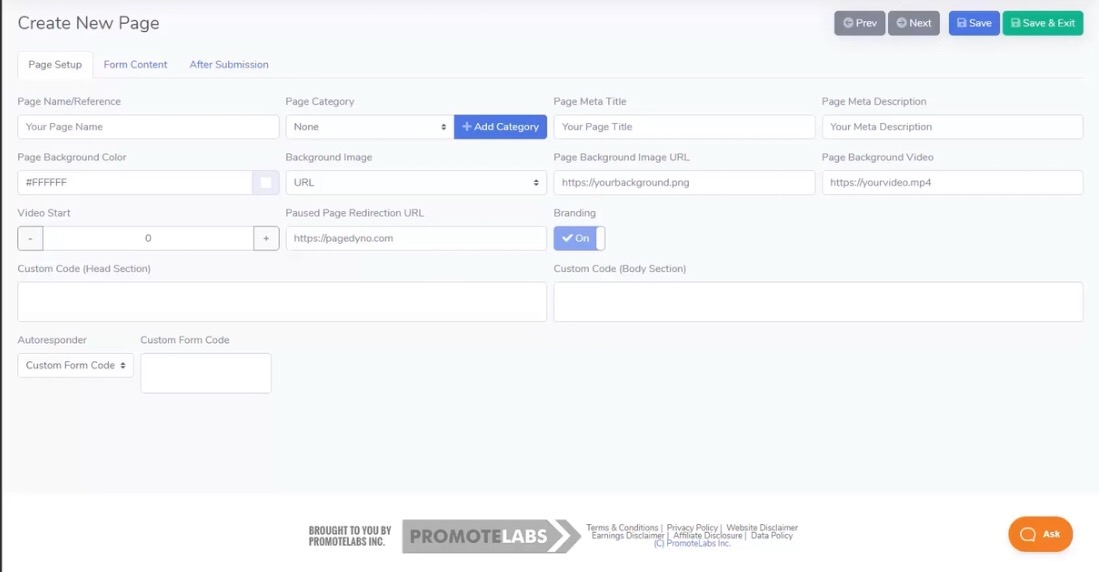Expand the Background Image URL dropdown

pyautogui.click(x=416, y=182)
